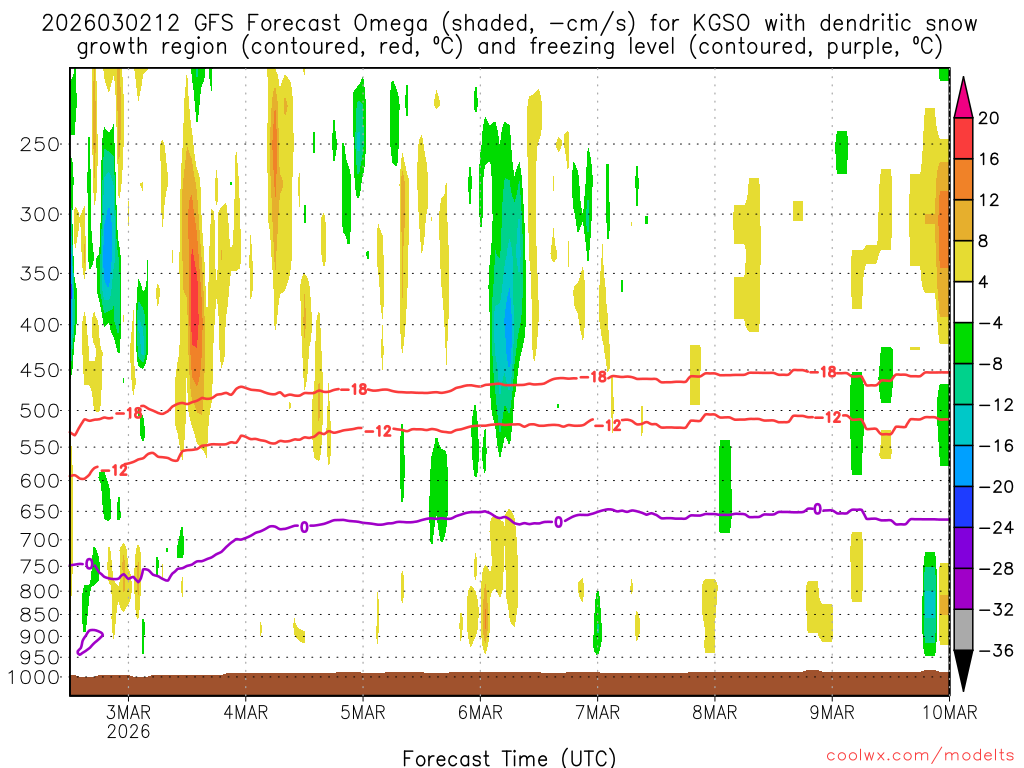Click the 950 pressure level label
The height and width of the screenshot is (768, 1024).
click(x=40, y=658)
